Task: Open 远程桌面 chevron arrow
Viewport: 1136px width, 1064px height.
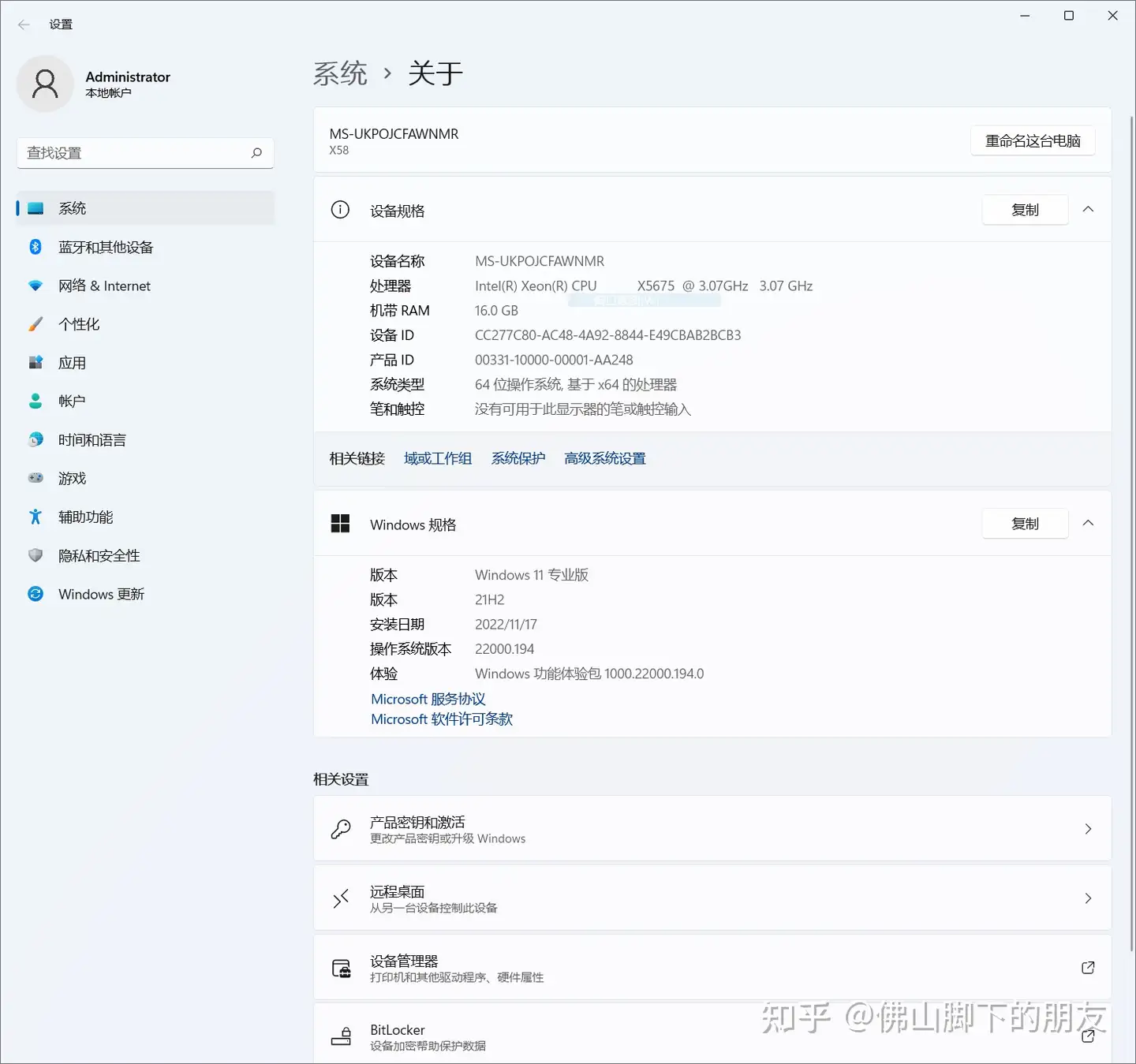Action: pos(1088,898)
